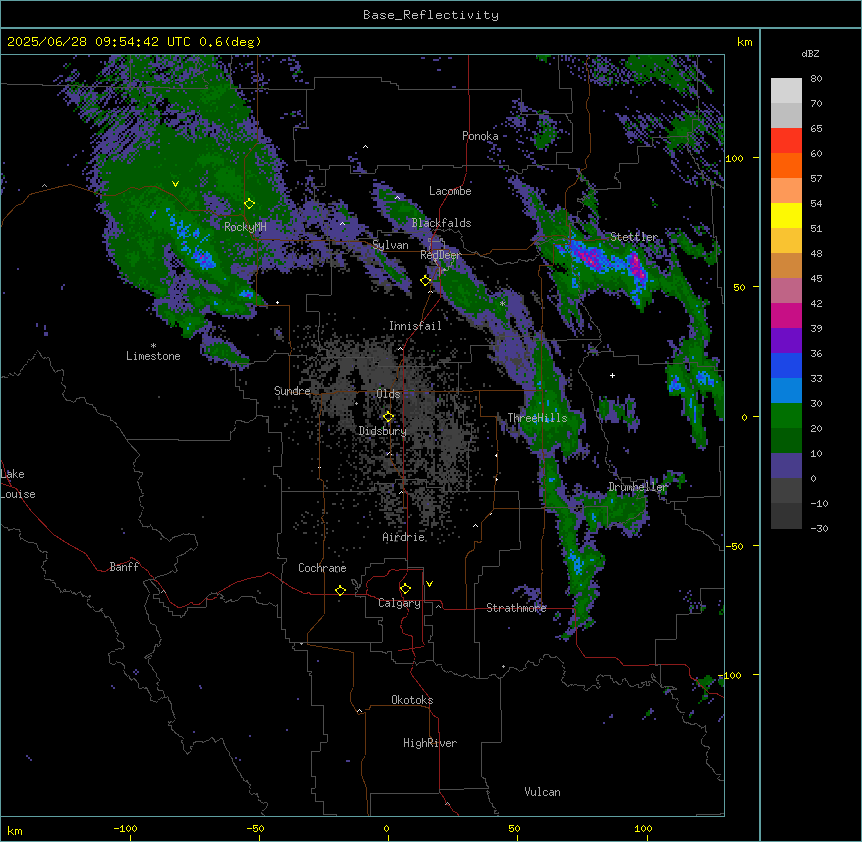Click the 57 value in the dBZ legend

(x=816, y=179)
